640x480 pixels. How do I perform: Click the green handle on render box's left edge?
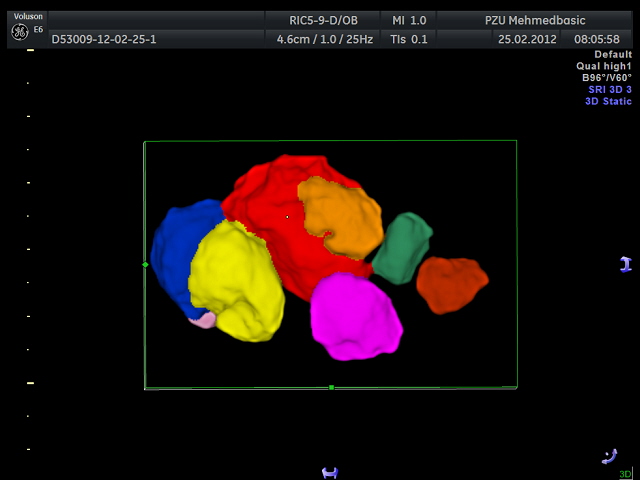[x=145, y=264]
